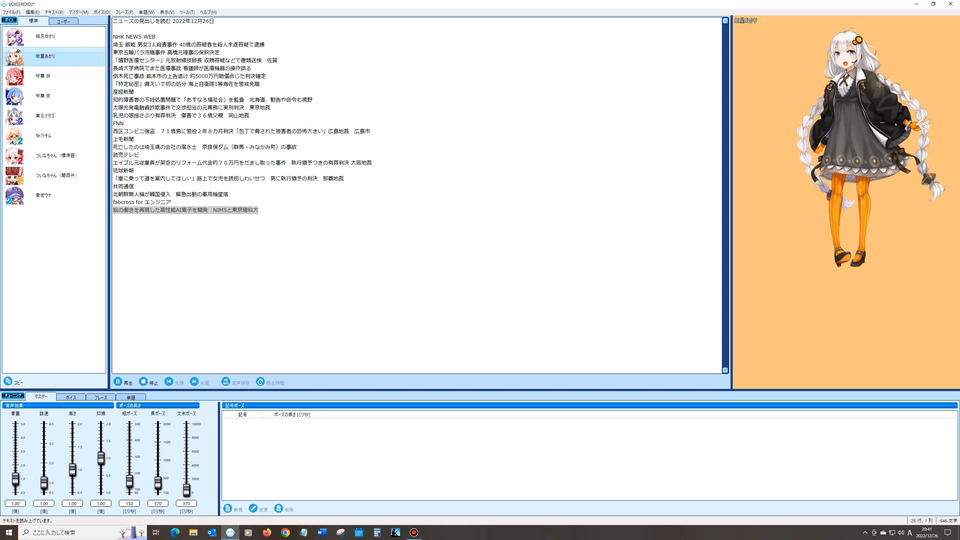960x540 pixels.
Task: Open Microsoft Edge from the taskbar
Action: point(174,533)
